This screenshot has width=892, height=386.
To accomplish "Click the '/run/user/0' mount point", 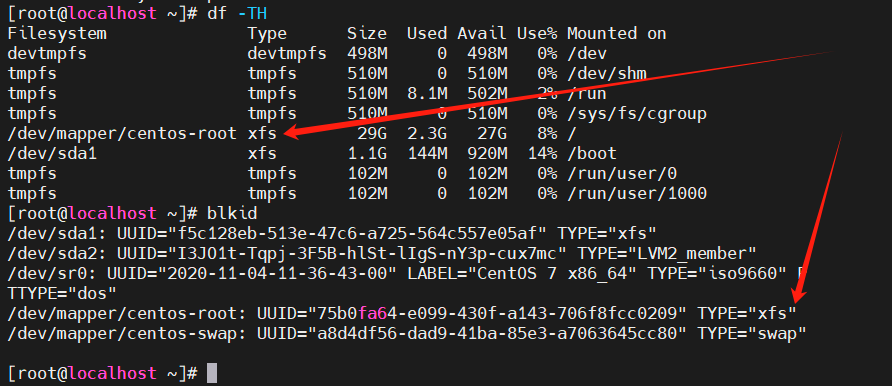I will [622, 173].
